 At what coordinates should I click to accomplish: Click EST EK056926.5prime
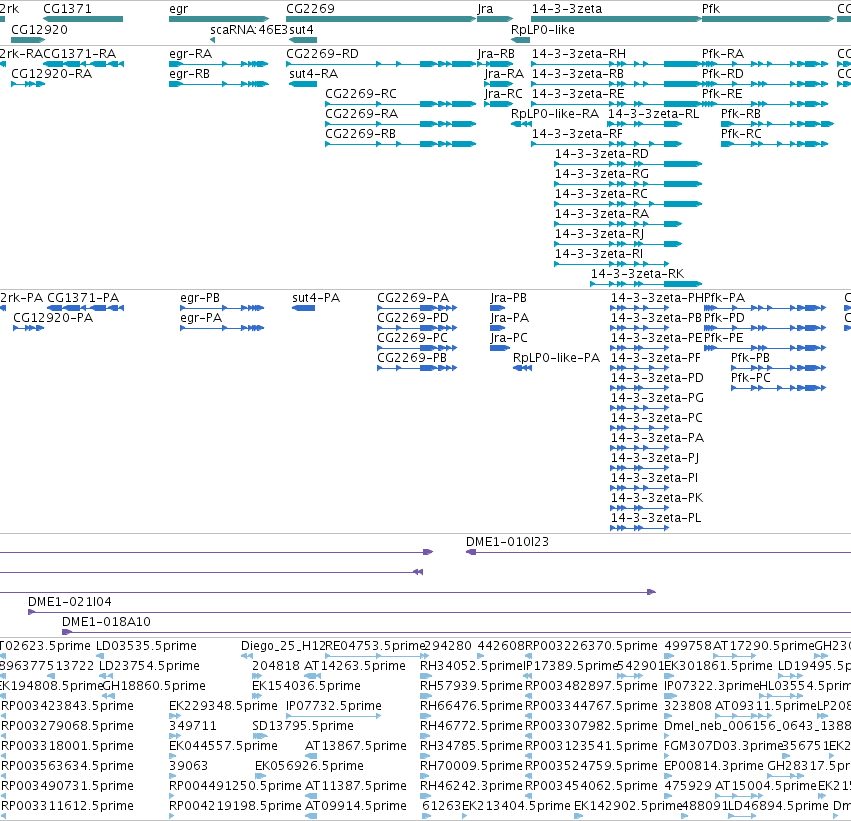tap(309, 766)
